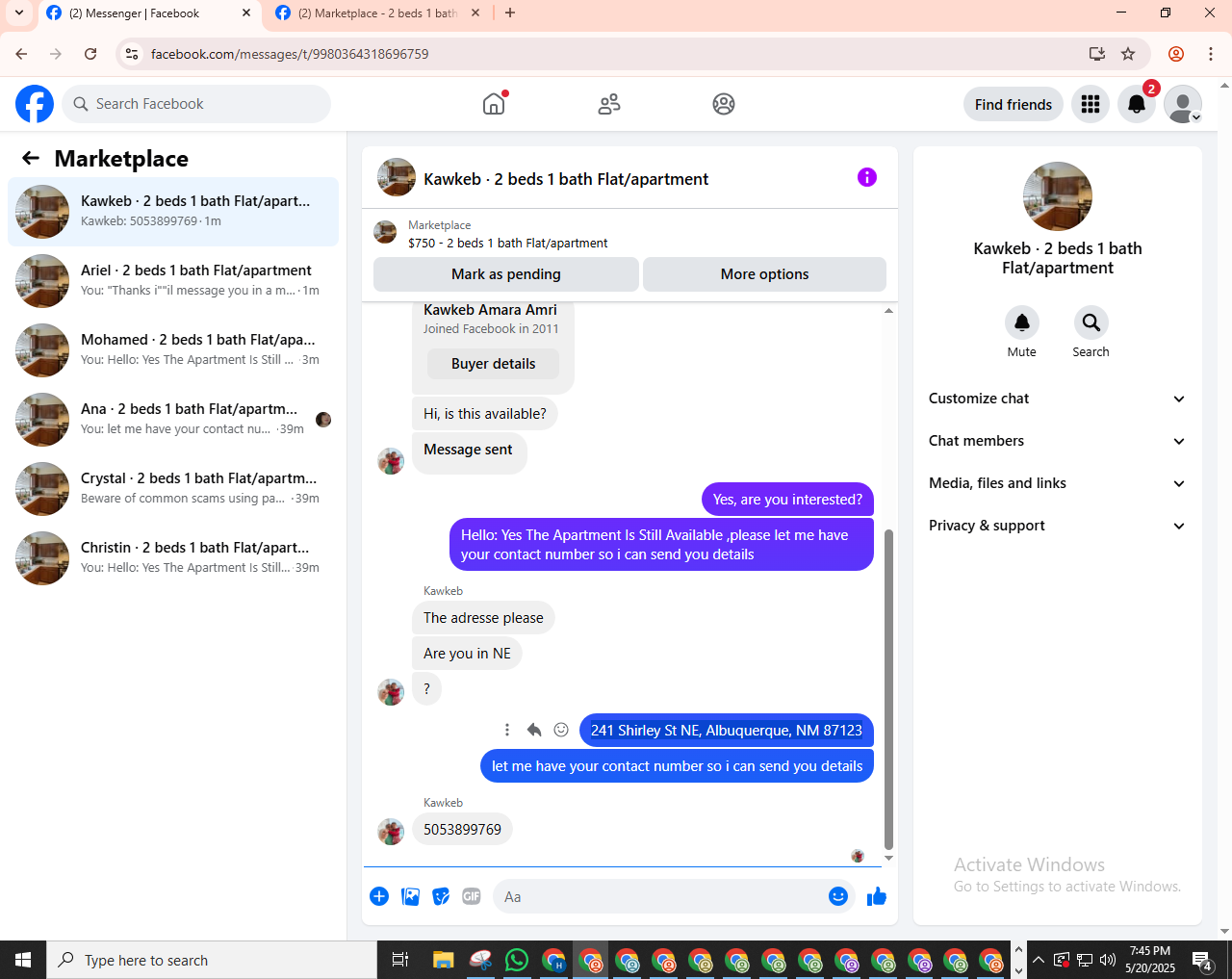The width and height of the screenshot is (1232, 979).
Task: Open conversation information purple icon
Action: pos(867,177)
